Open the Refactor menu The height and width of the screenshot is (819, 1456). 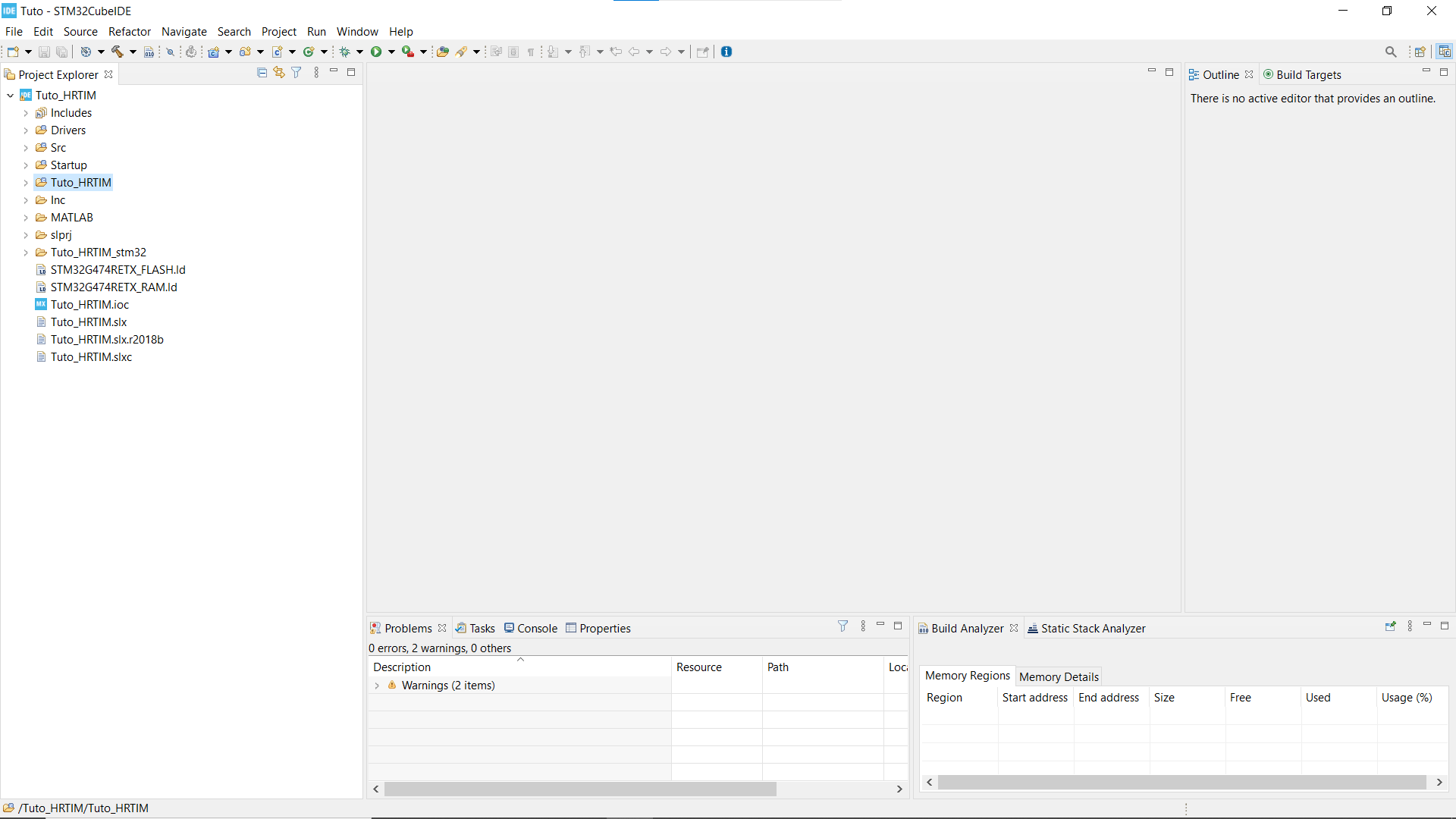pos(130,31)
